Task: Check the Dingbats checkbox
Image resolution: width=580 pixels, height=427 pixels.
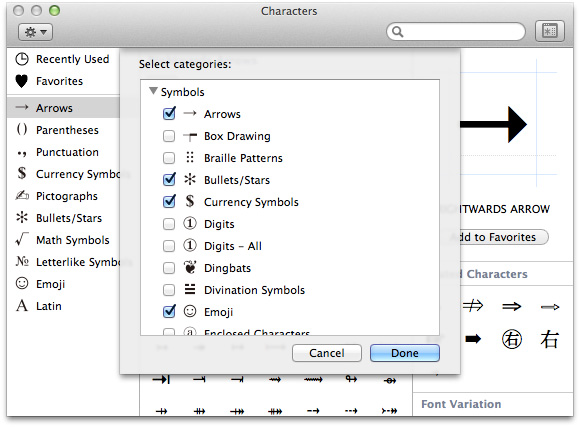Action: (169, 268)
